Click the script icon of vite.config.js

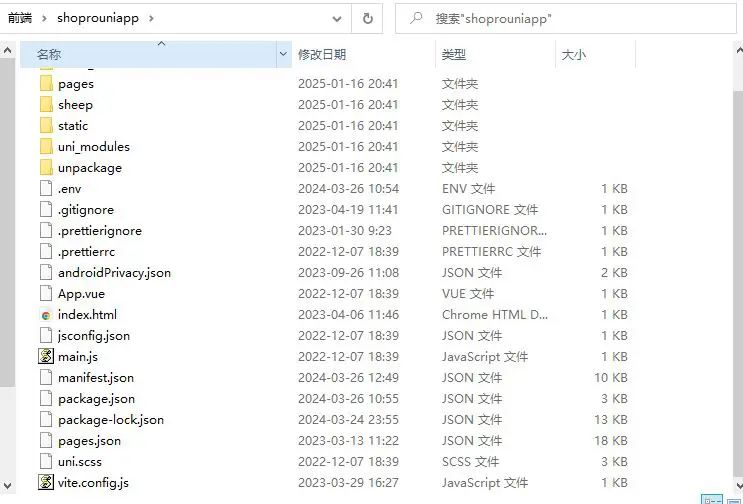click(x=46, y=482)
